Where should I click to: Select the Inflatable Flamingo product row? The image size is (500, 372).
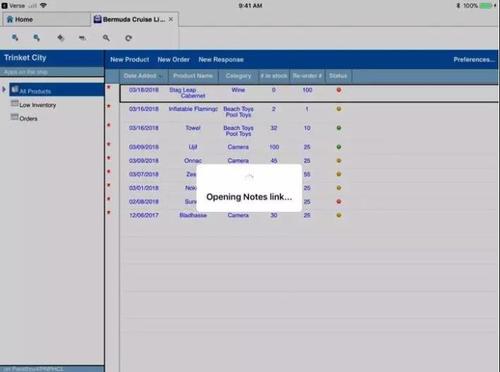(x=309, y=112)
